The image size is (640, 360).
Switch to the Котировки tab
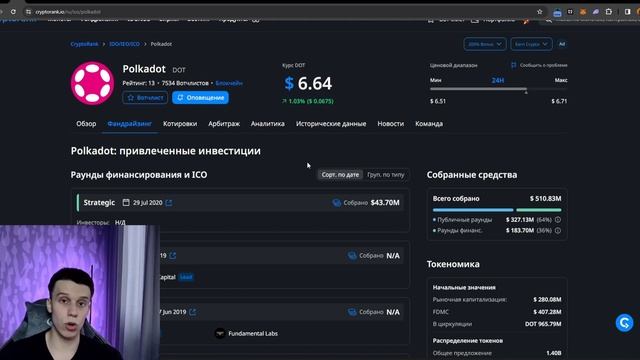click(x=180, y=124)
